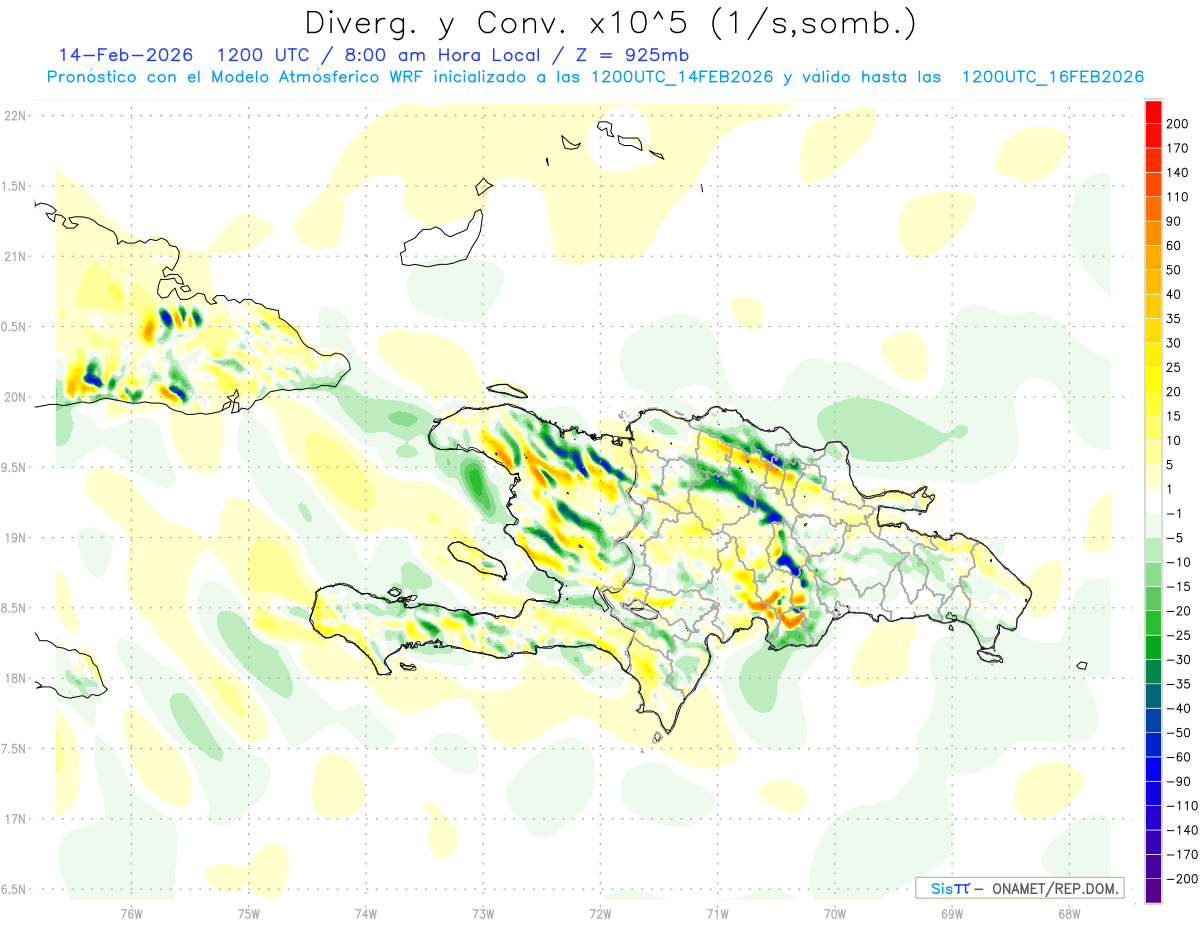Viewport: 1200px width, 927px height.
Task: Click the longitude label "73W"
Action: [483, 912]
